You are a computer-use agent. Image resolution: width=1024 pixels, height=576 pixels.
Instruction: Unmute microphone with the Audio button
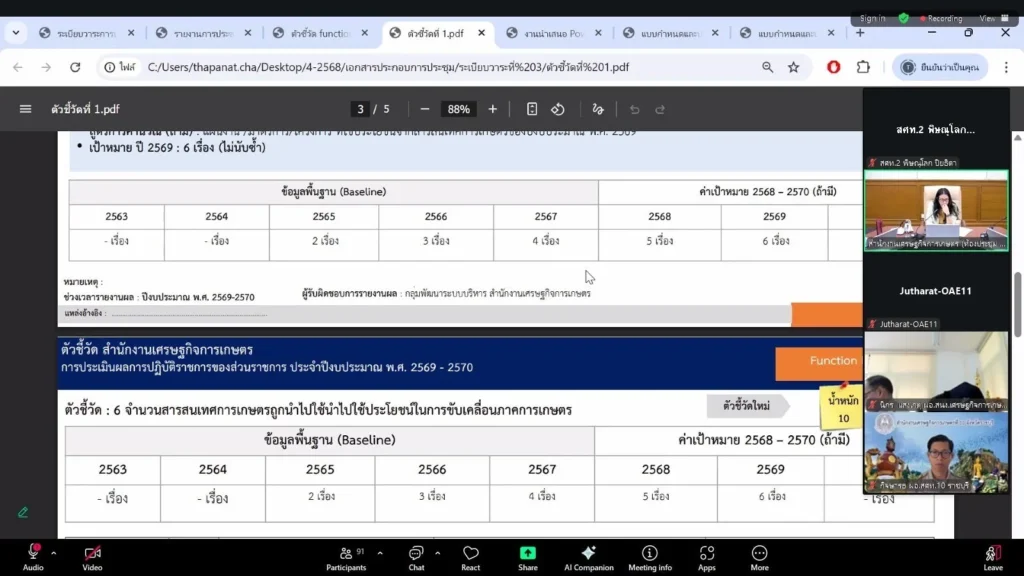click(x=33, y=555)
